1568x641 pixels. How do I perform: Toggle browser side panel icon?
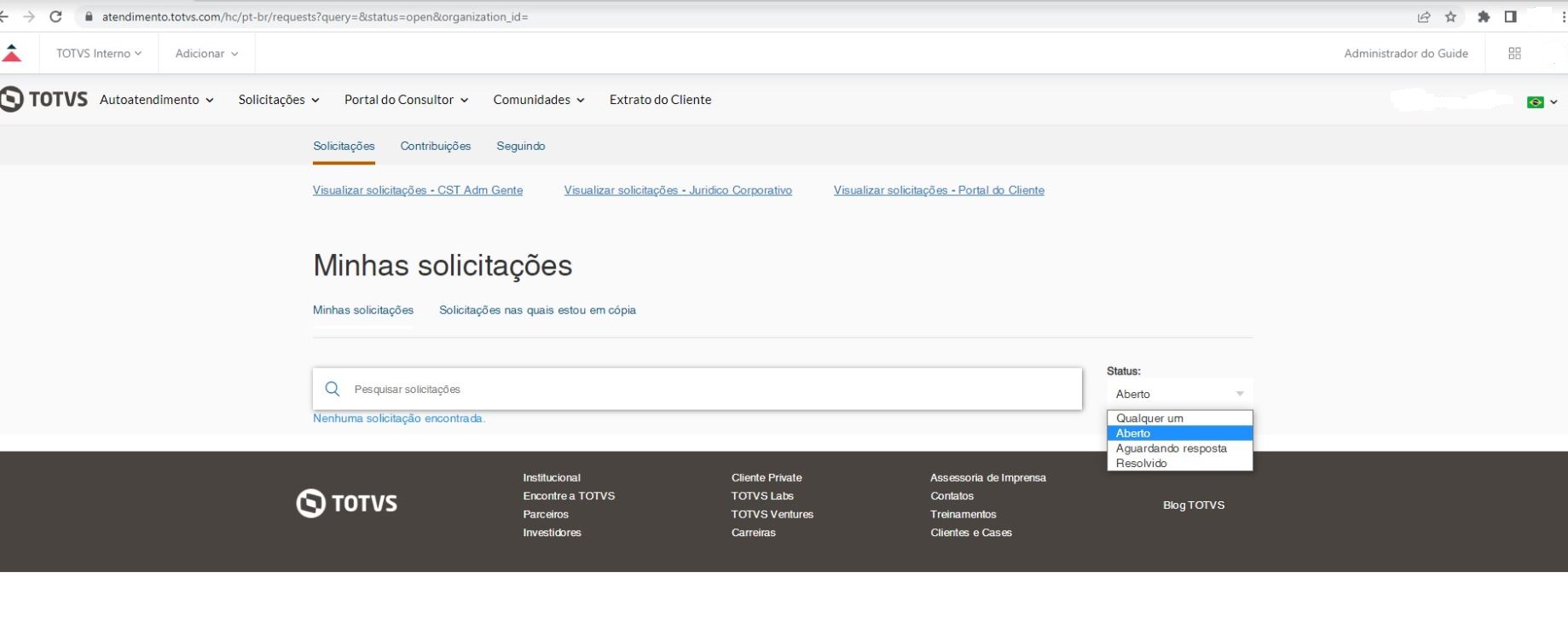1511,17
